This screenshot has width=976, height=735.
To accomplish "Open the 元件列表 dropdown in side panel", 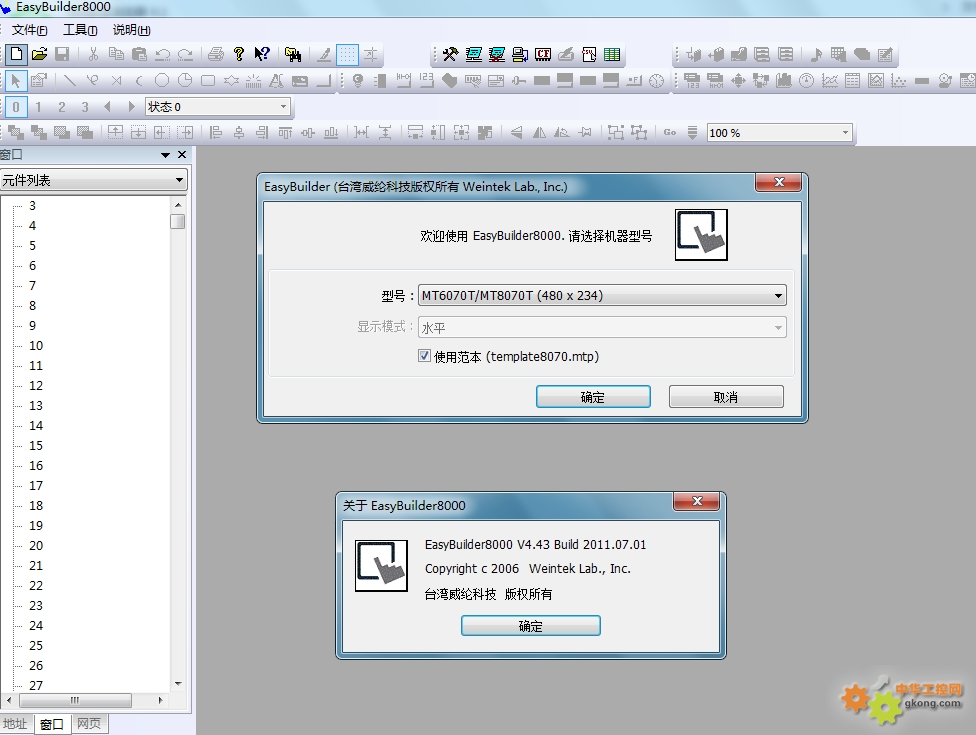I will (93, 180).
